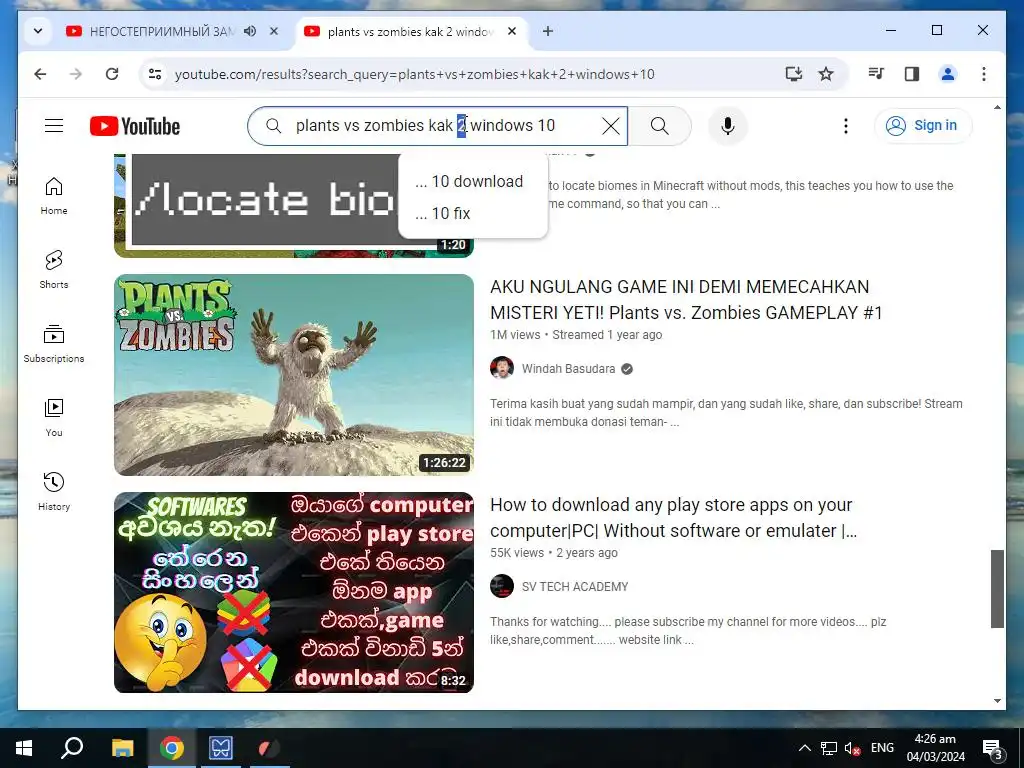Open YouTube settings three-dot menu
The width and height of the screenshot is (1024, 768).
pyautogui.click(x=846, y=126)
